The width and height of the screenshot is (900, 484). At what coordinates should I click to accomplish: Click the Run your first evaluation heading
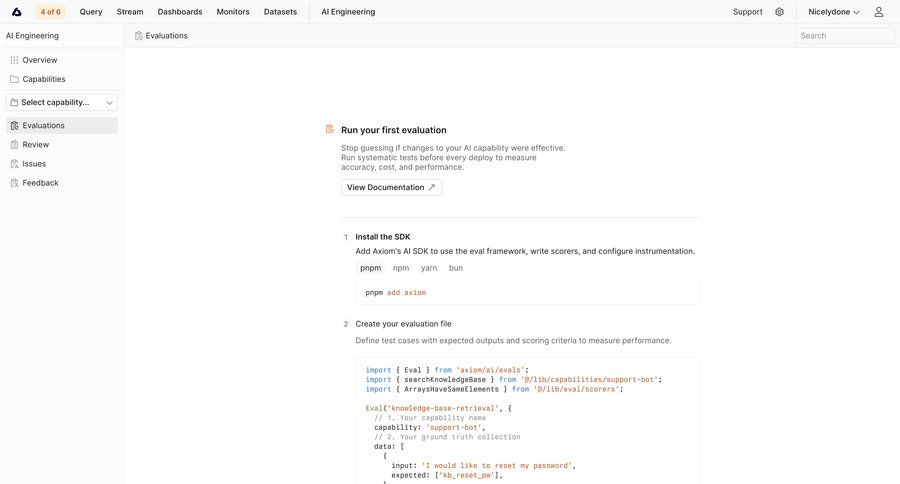tap(394, 130)
